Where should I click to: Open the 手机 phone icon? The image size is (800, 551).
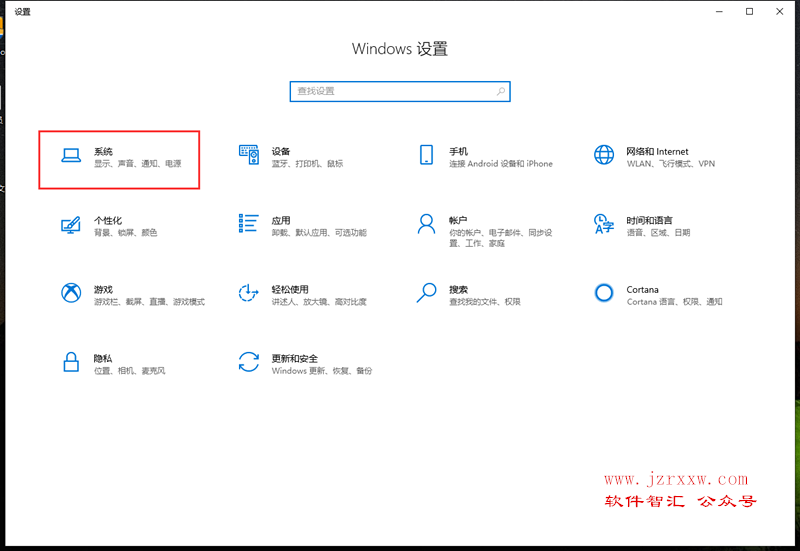click(x=426, y=155)
